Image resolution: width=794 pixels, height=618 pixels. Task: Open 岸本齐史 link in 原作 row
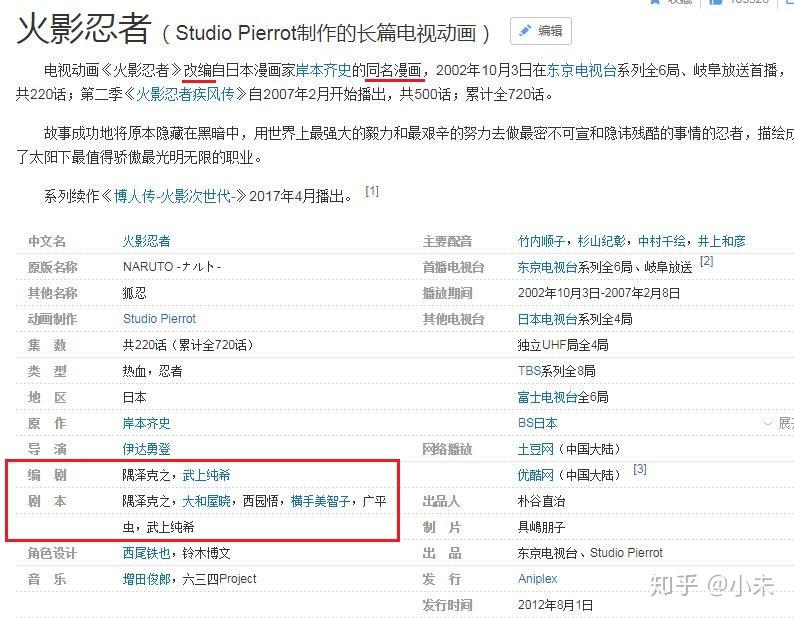coord(146,423)
